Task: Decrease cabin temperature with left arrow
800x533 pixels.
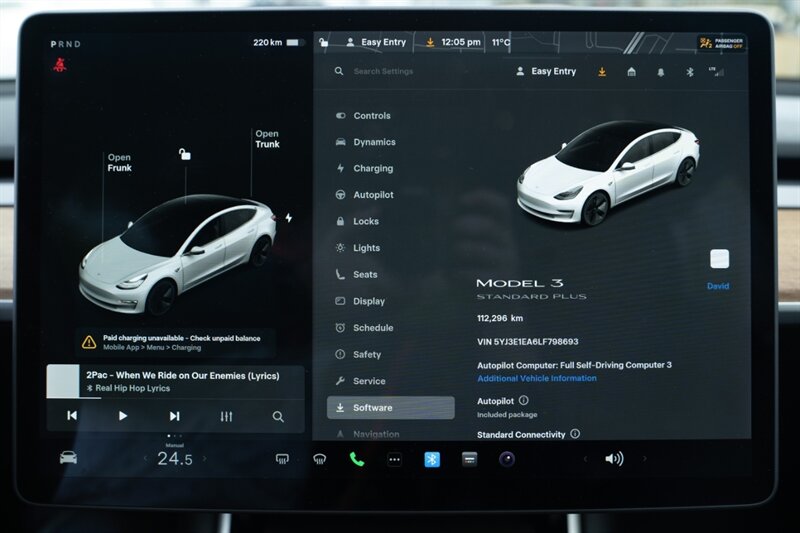Action: click(x=144, y=459)
